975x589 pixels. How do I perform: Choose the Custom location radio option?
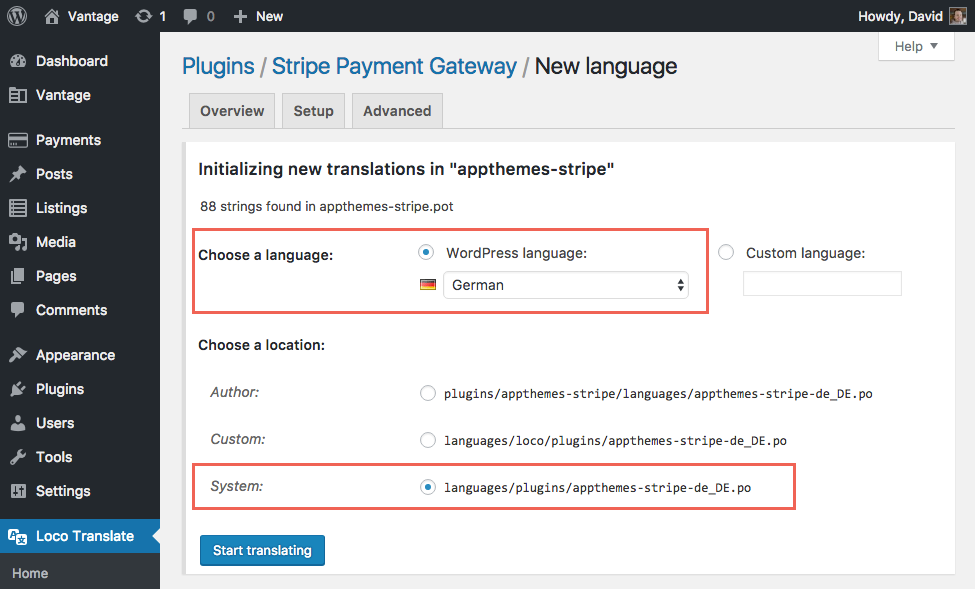point(428,440)
